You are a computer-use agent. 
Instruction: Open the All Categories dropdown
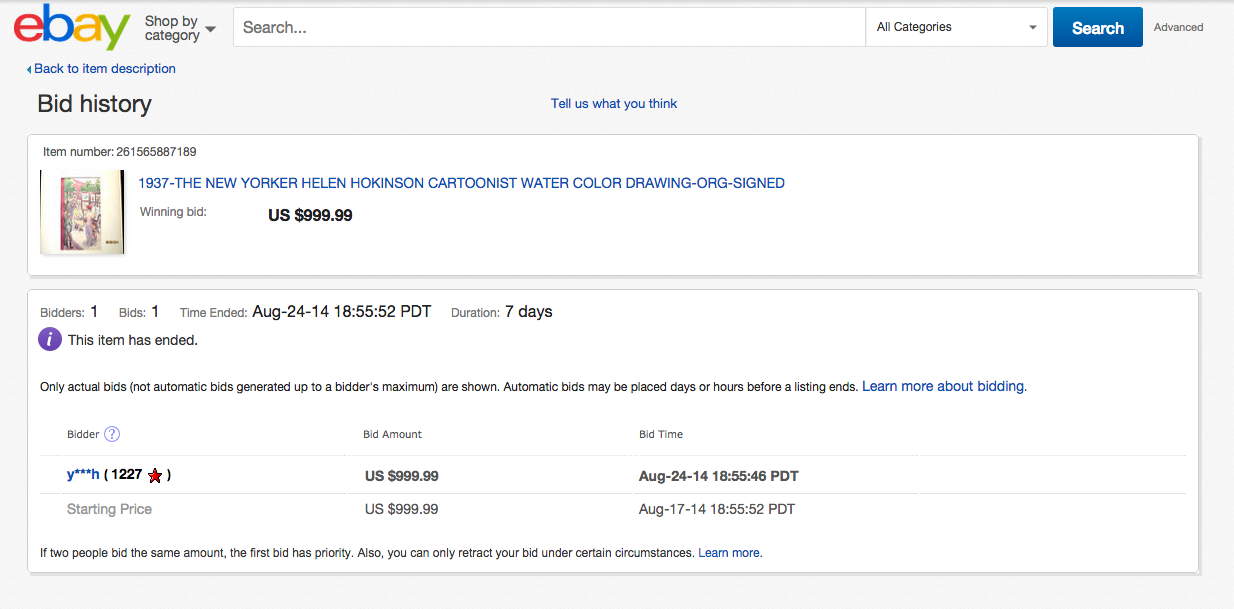956,27
